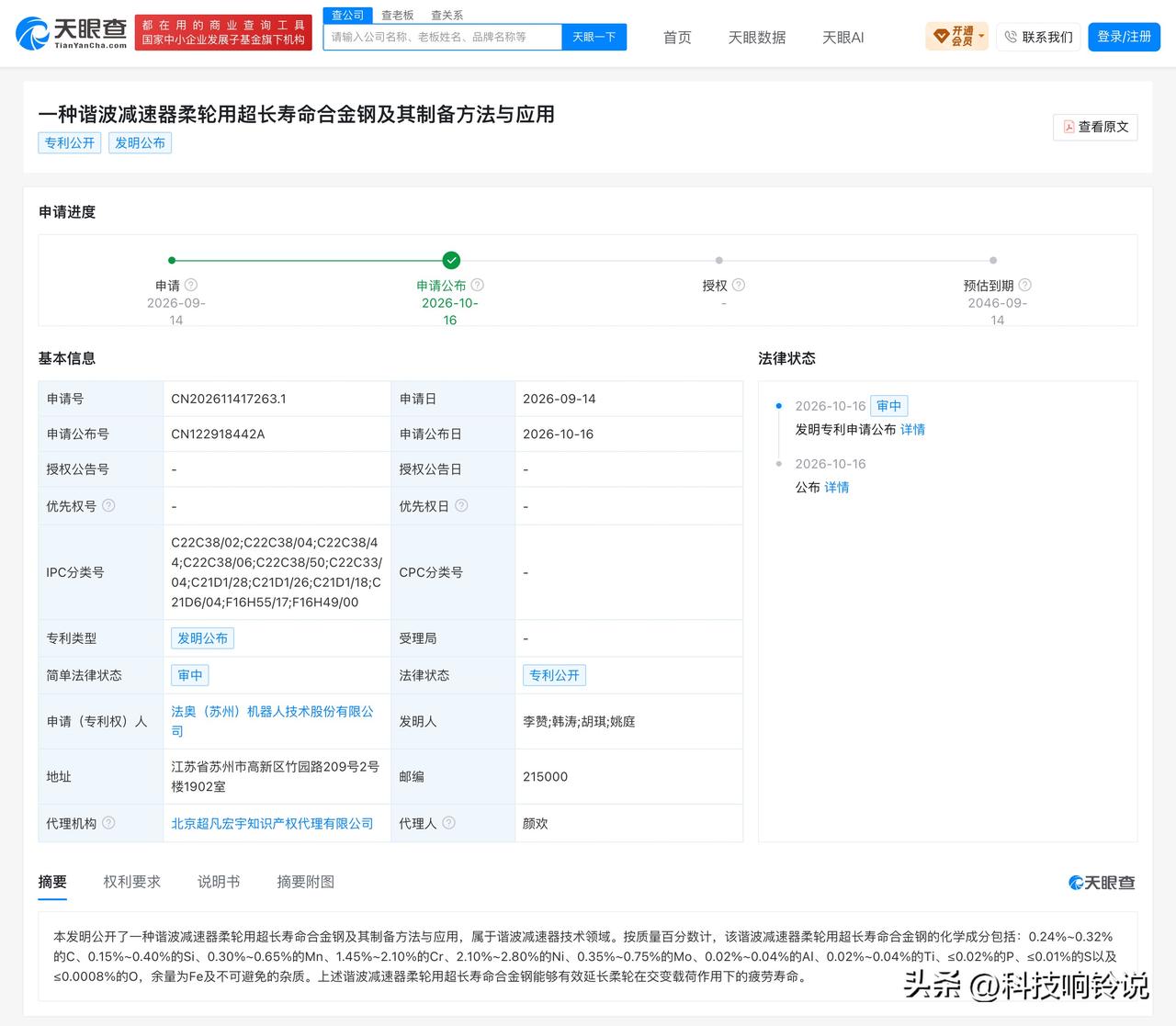Click the help icon next to 代理机构 label

coord(108,823)
